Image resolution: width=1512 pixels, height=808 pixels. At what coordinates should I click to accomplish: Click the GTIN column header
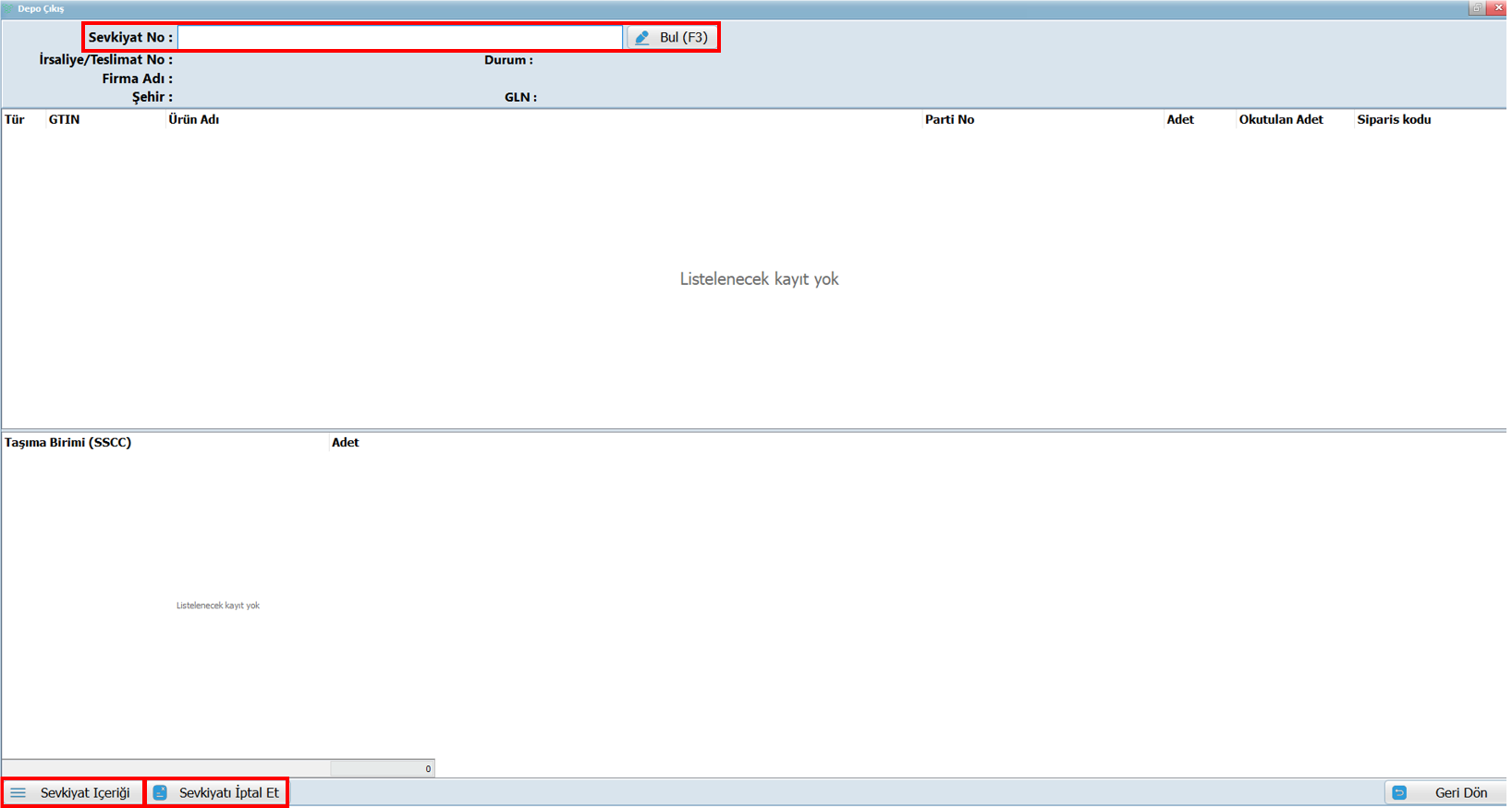point(64,119)
